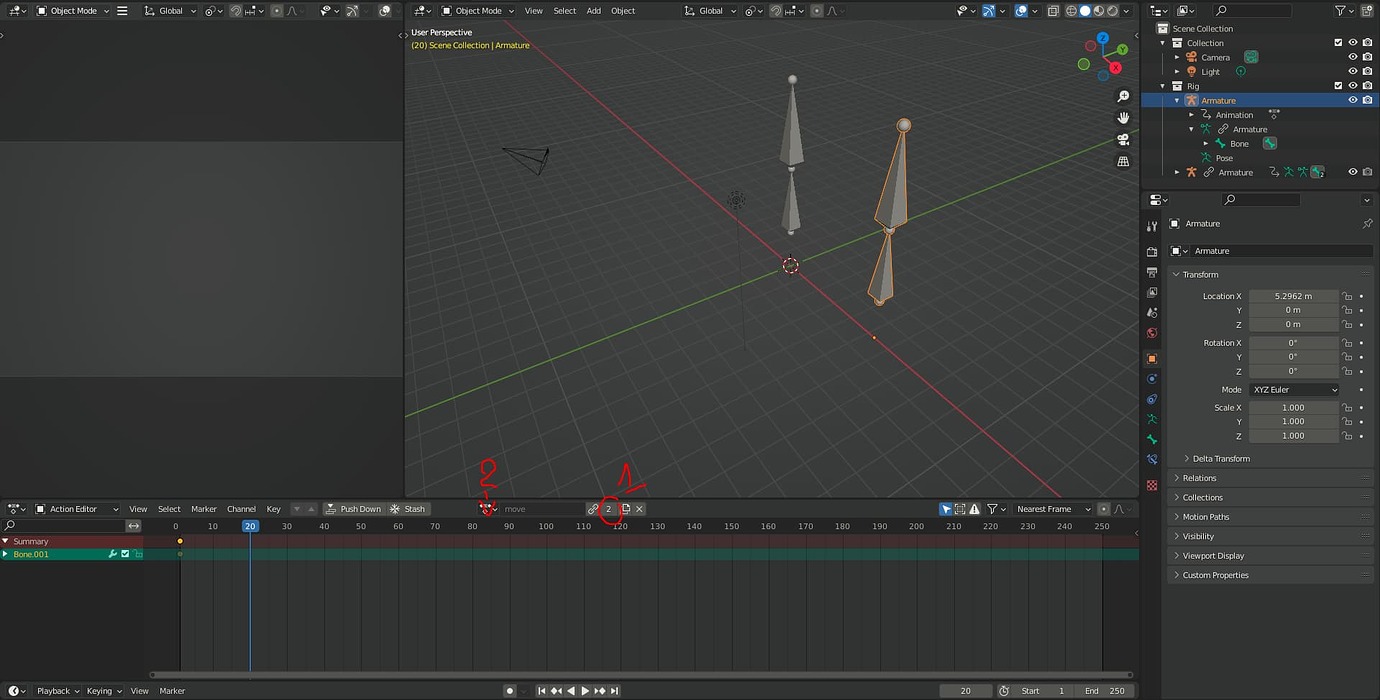
Task: Click the Push Down button
Action: point(353,509)
